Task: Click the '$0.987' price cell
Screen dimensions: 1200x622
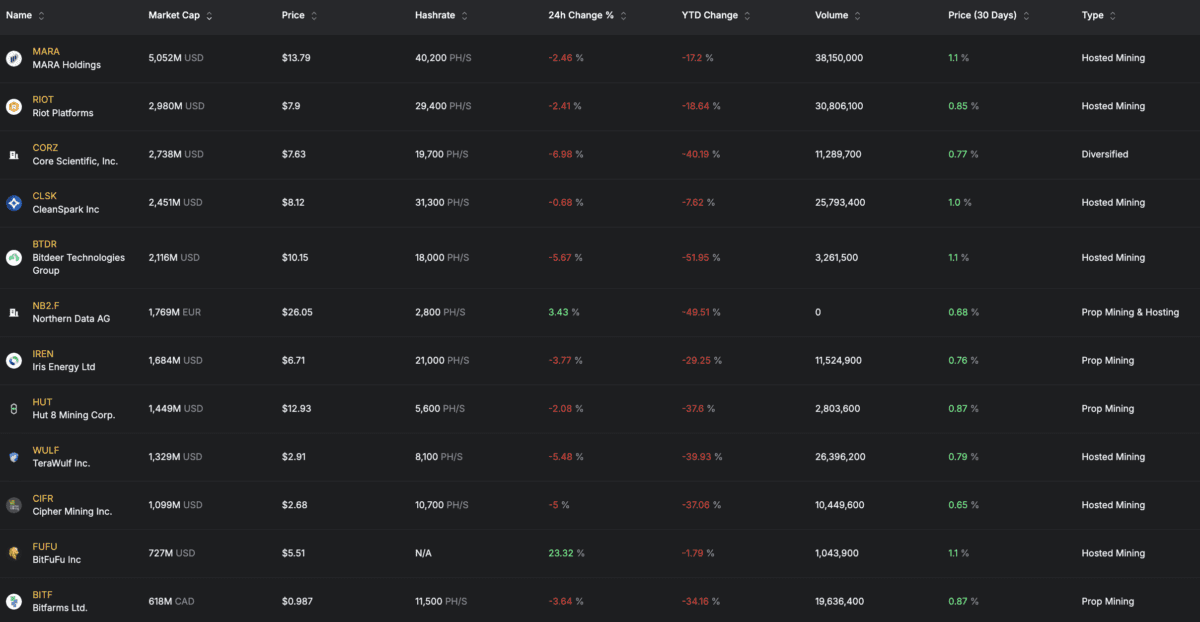Action: tap(297, 602)
